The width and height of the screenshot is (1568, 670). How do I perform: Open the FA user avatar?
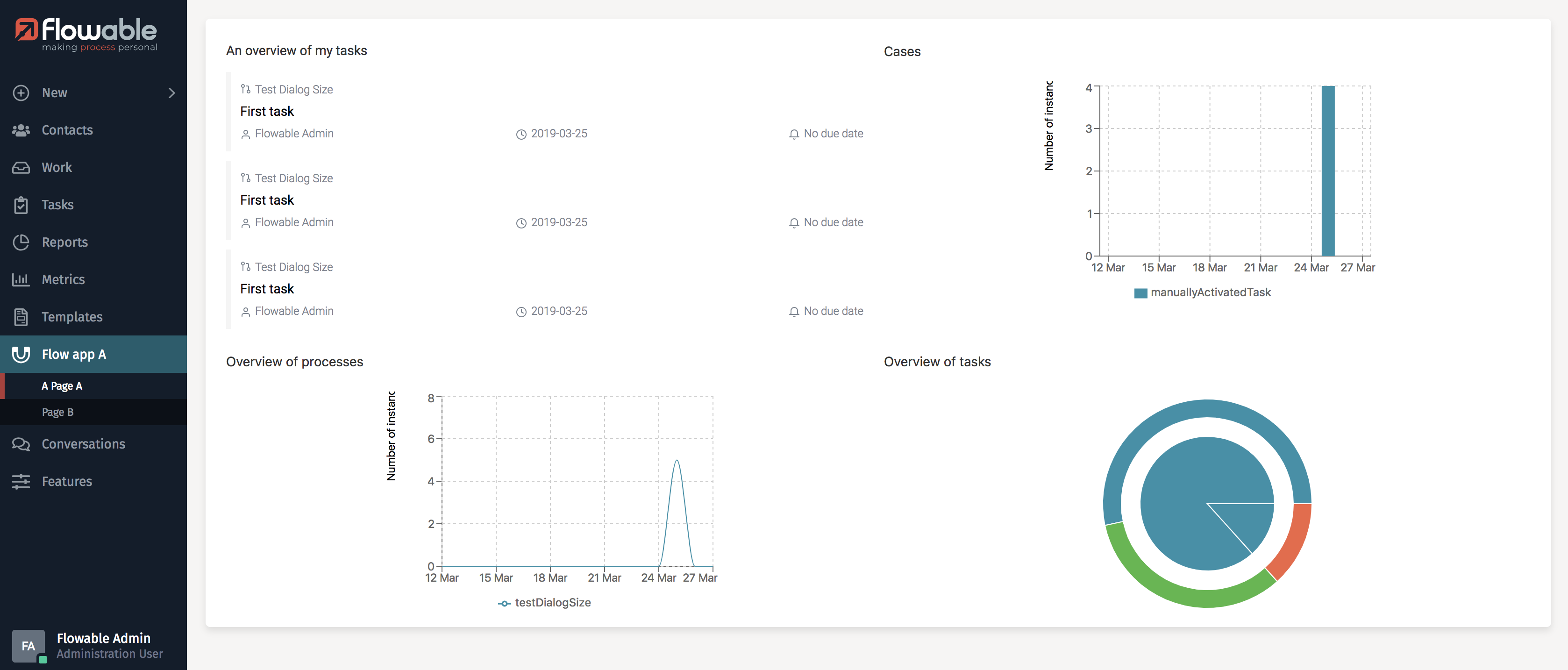[28, 646]
